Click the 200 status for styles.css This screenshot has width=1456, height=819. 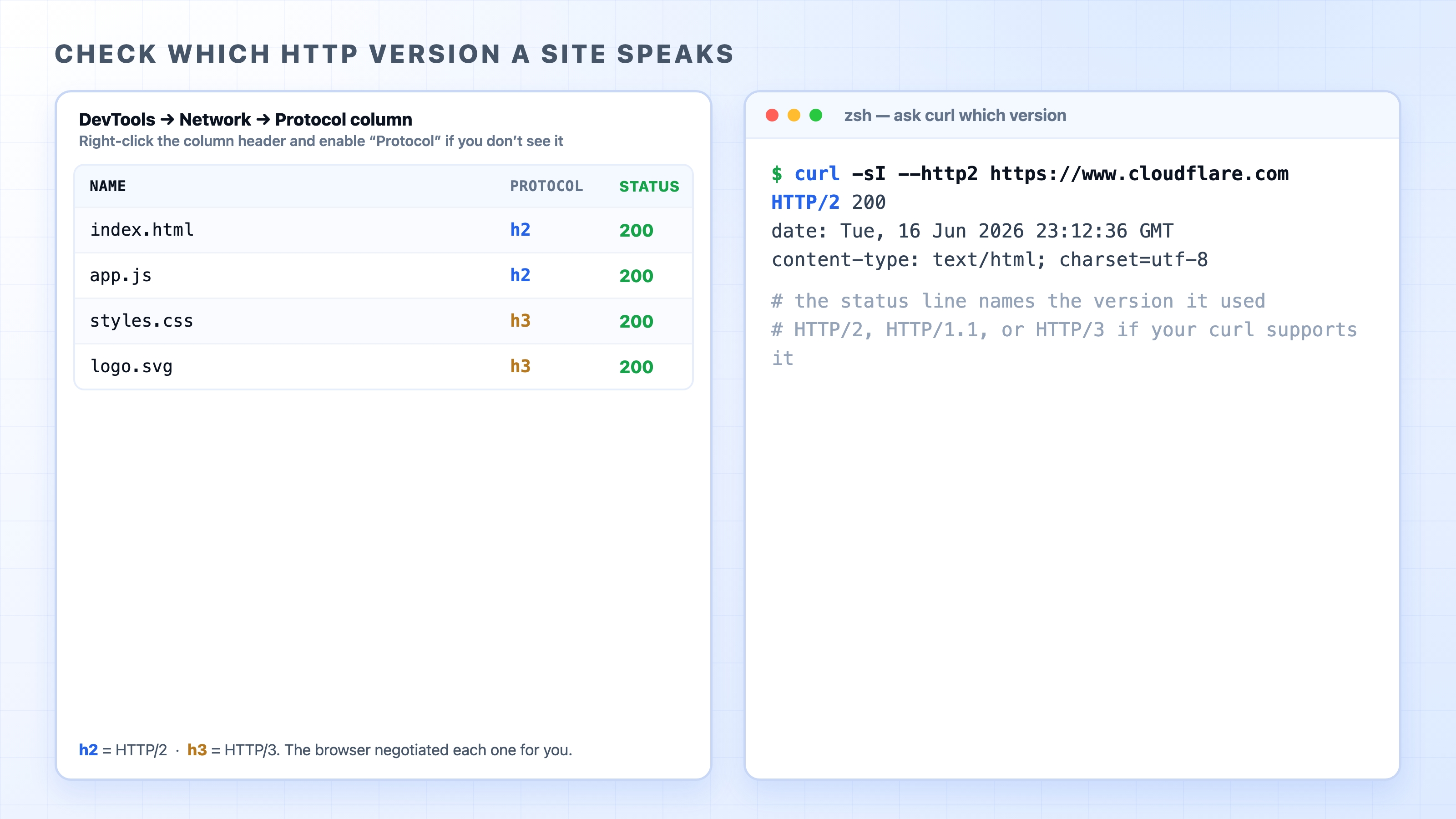tap(636, 321)
